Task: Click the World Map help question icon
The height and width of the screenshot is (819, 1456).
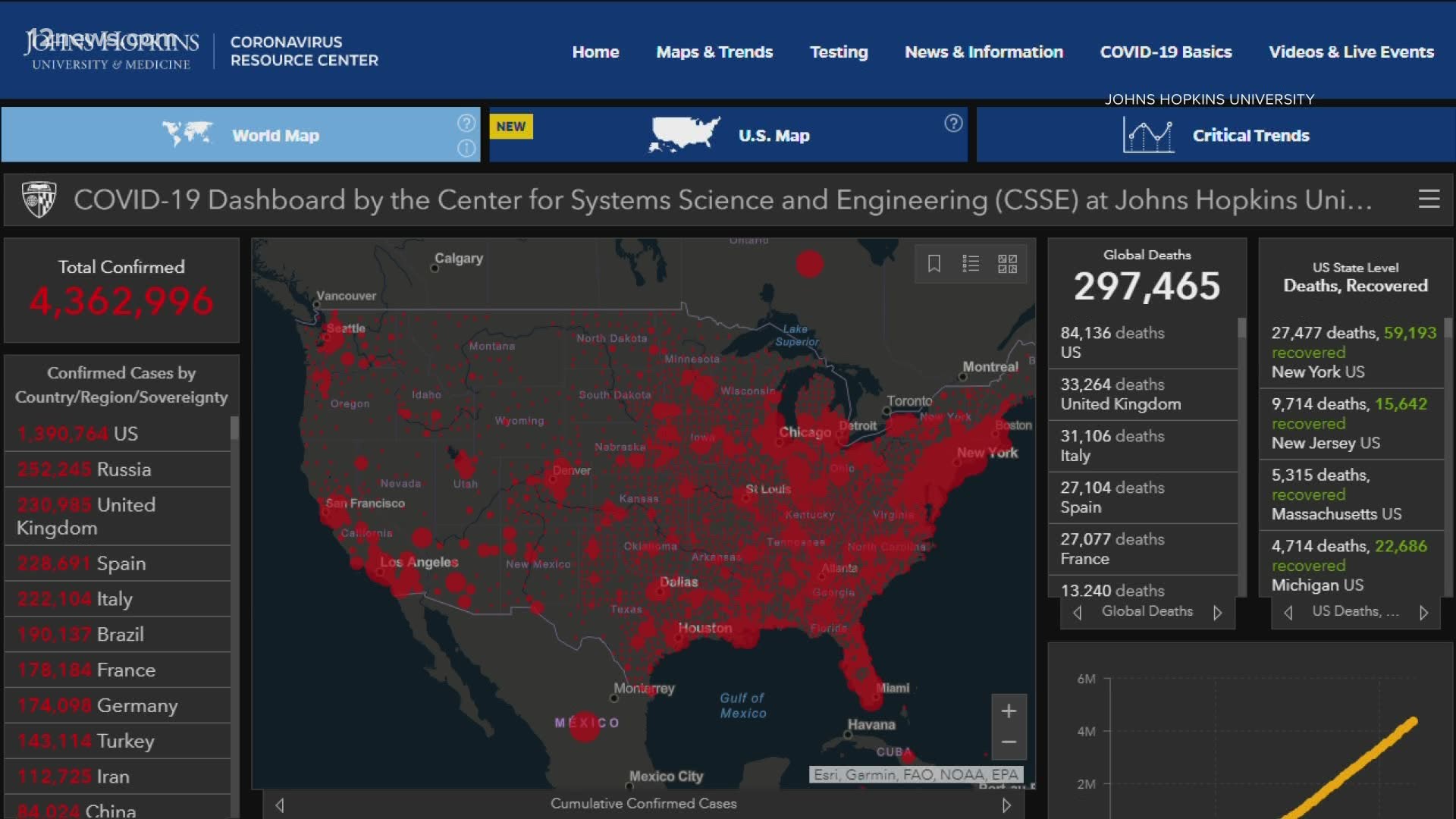Action: (x=466, y=123)
